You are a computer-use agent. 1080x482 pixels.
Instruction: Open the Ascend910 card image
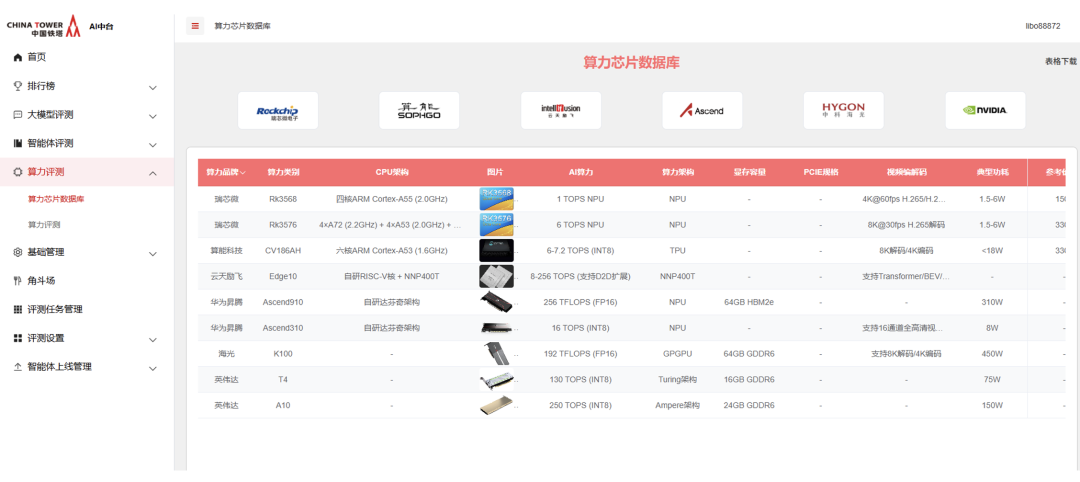(x=496, y=302)
